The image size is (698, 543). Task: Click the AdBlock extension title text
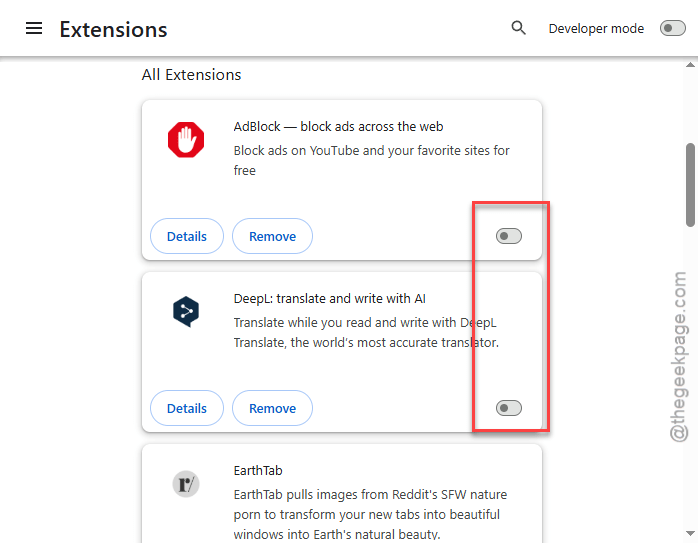[x=338, y=126]
